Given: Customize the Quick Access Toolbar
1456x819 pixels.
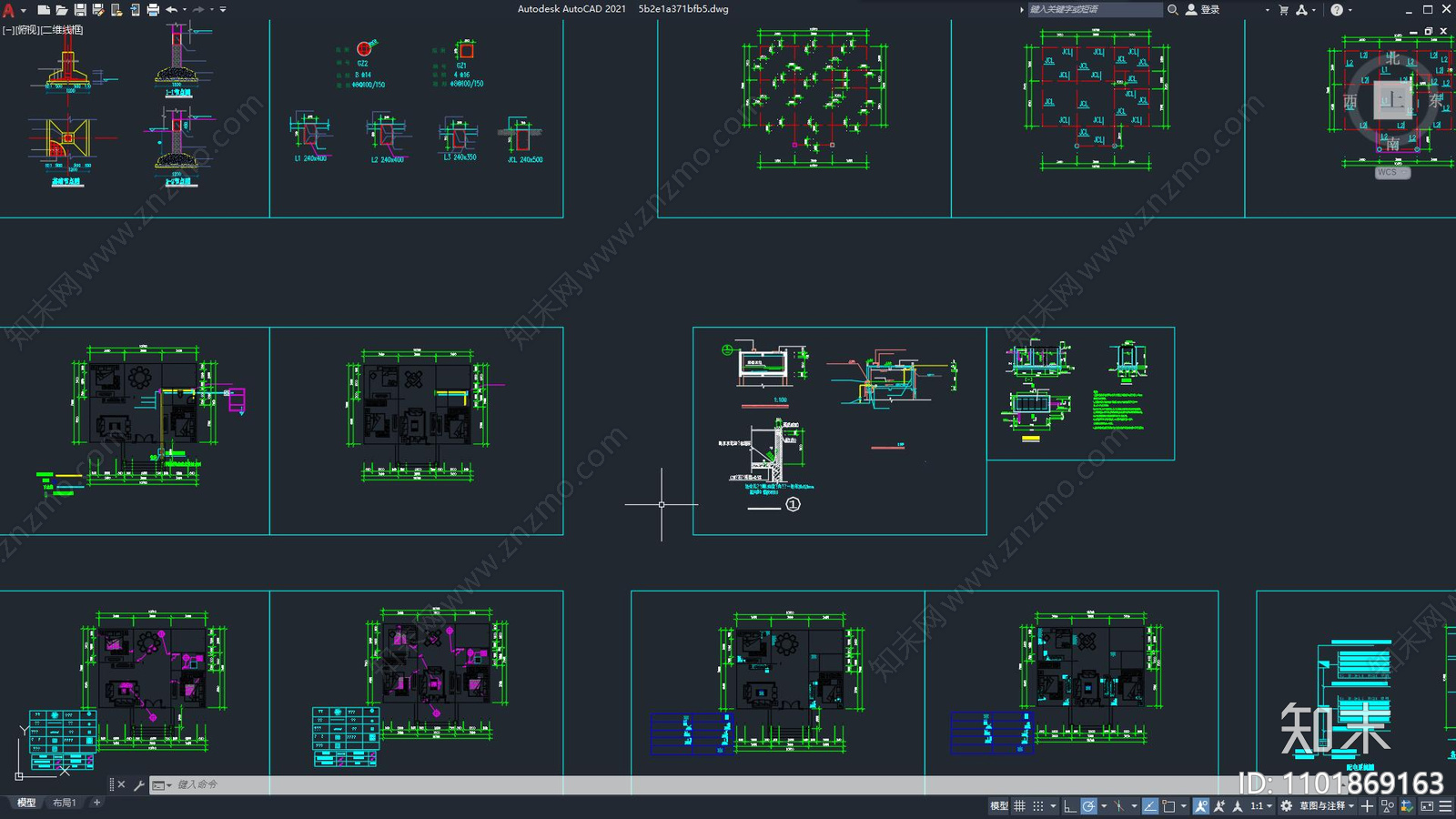Looking at the screenshot, I should pyautogui.click(x=223, y=10).
